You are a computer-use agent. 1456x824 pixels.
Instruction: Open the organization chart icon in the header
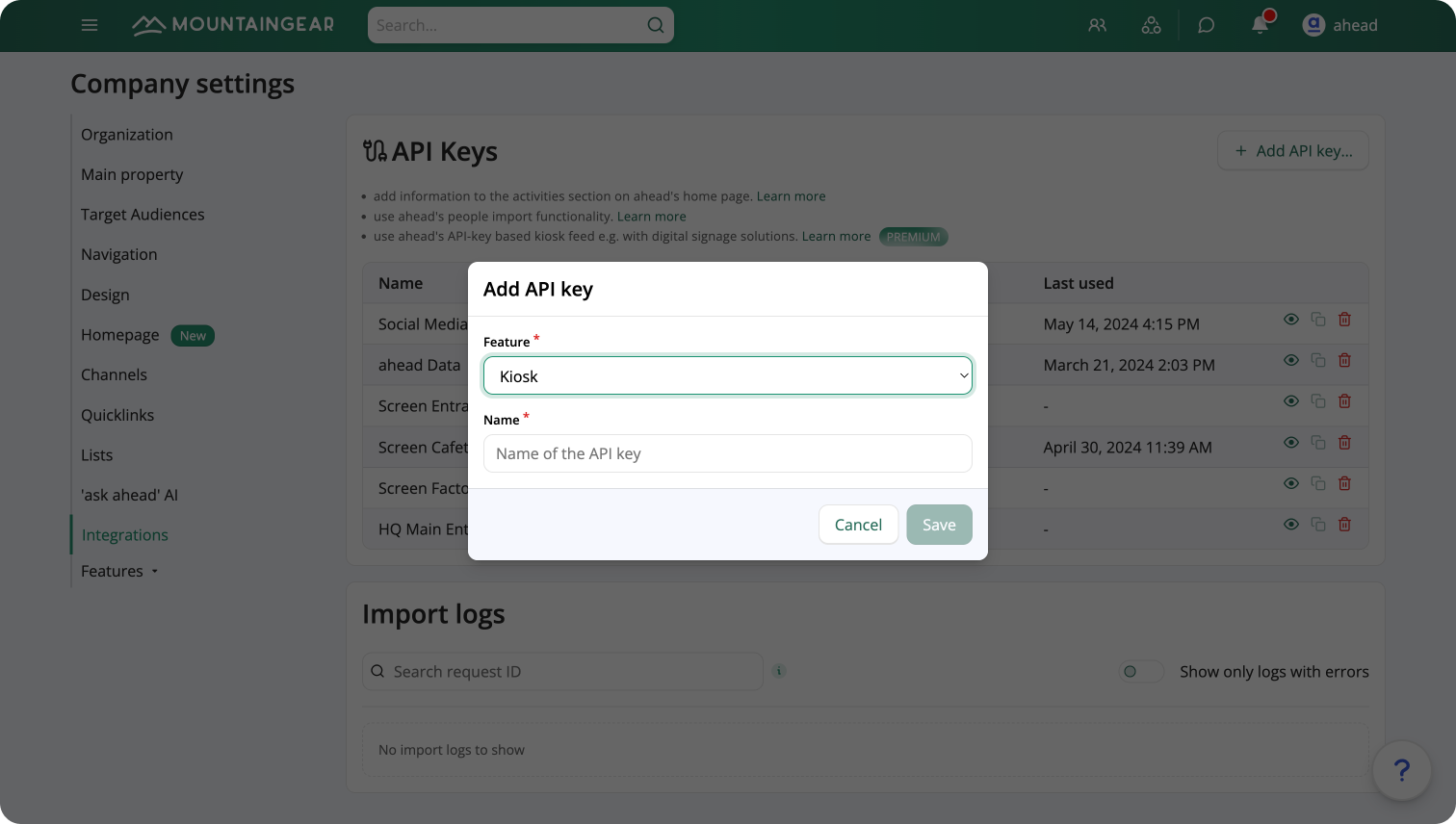pos(1152,25)
